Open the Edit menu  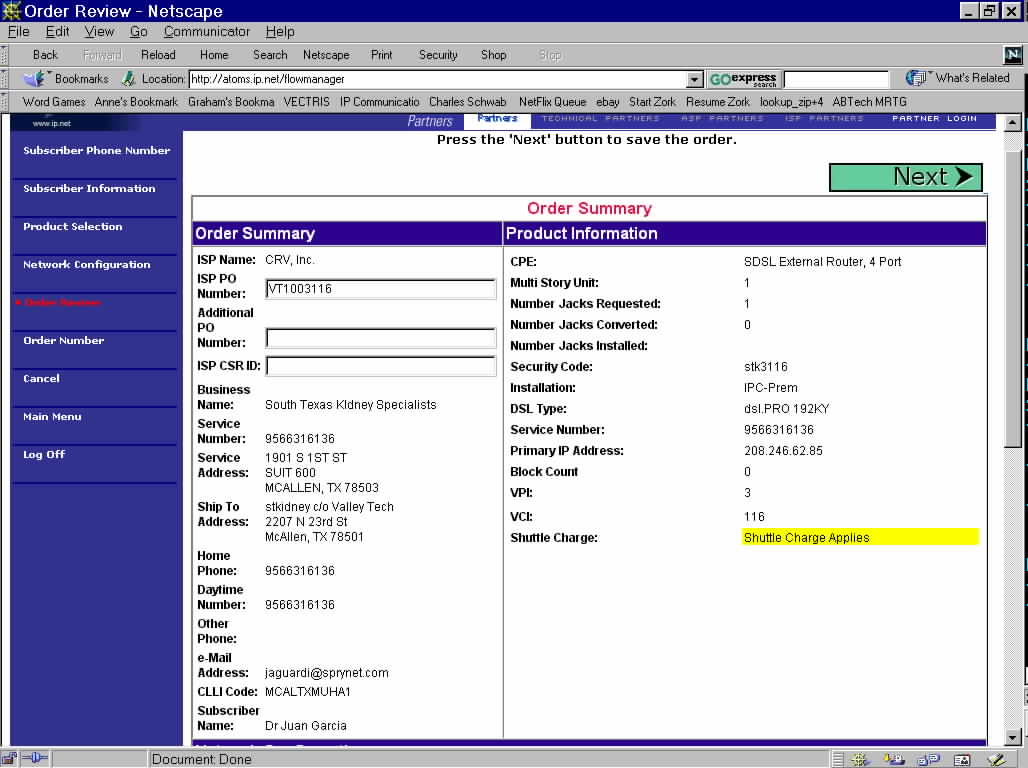pos(57,31)
